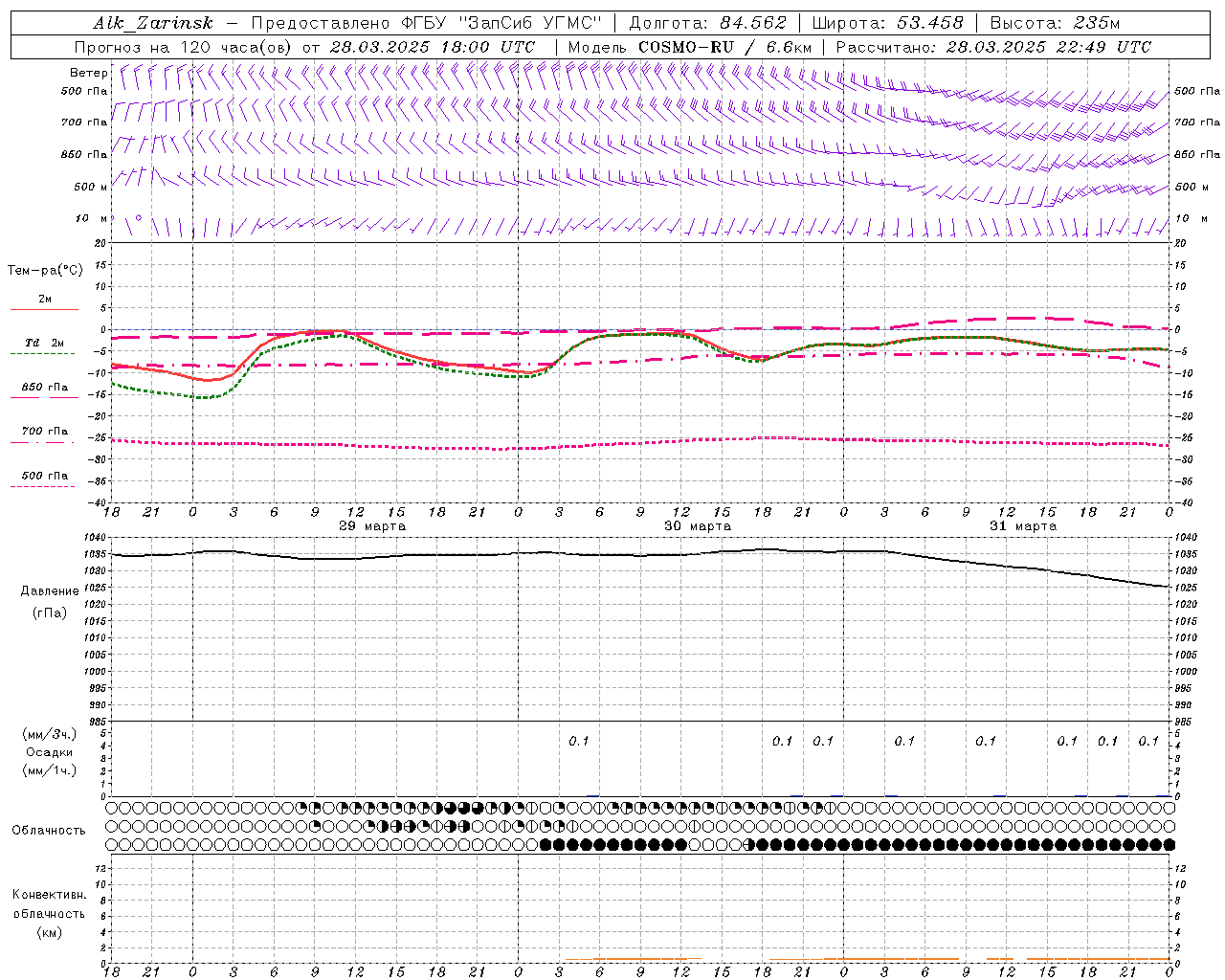Click the Широта: 53.458 value
The height and width of the screenshot is (980, 1225).
click(x=887, y=23)
